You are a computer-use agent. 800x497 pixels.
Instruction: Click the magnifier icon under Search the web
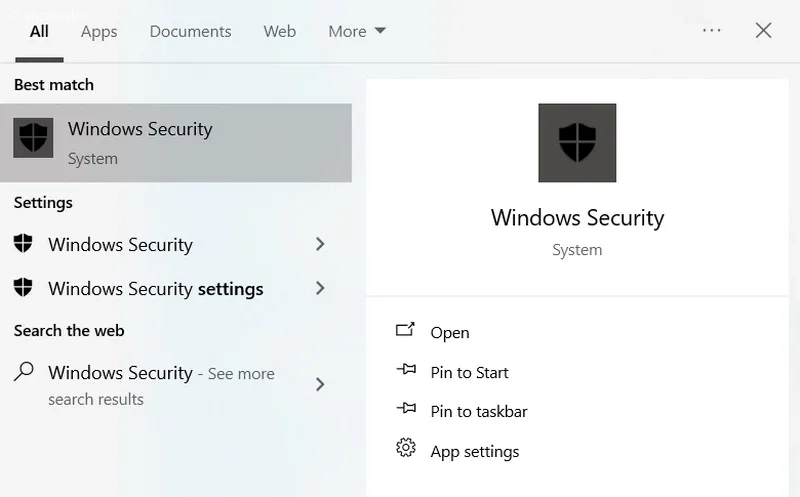click(24, 371)
